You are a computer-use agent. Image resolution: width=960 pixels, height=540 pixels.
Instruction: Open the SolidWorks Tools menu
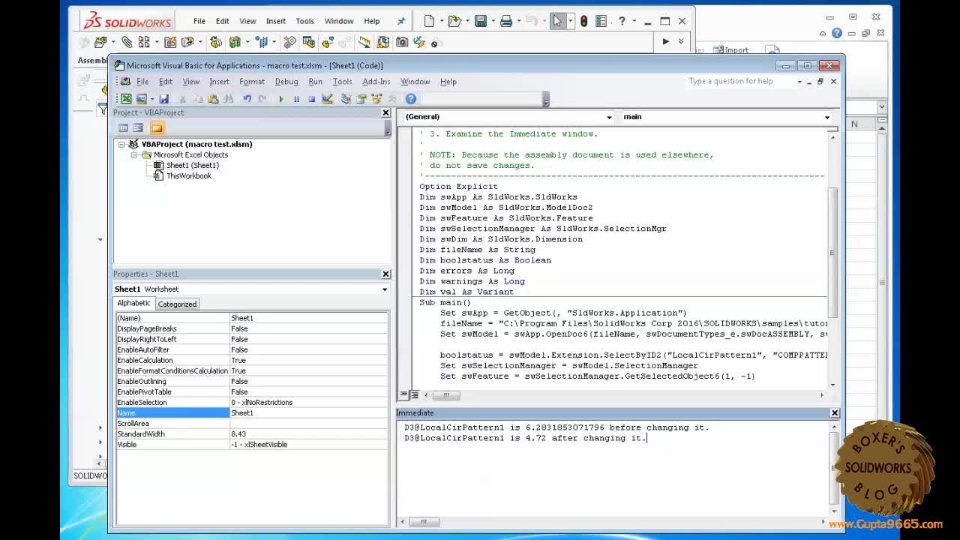point(304,21)
